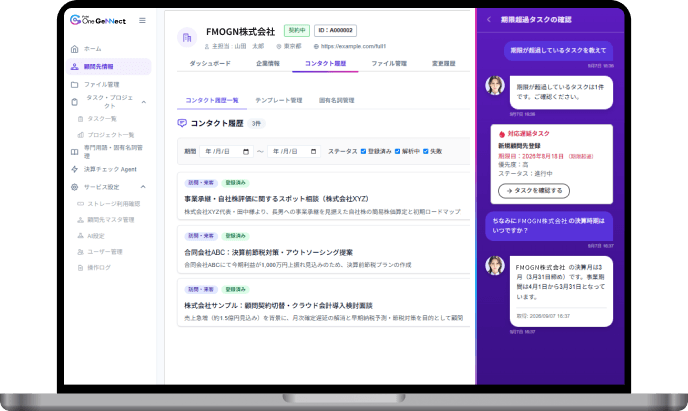Open the ファイル管理 tab
The height and width of the screenshot is (411, 688).
coord(389,64)
